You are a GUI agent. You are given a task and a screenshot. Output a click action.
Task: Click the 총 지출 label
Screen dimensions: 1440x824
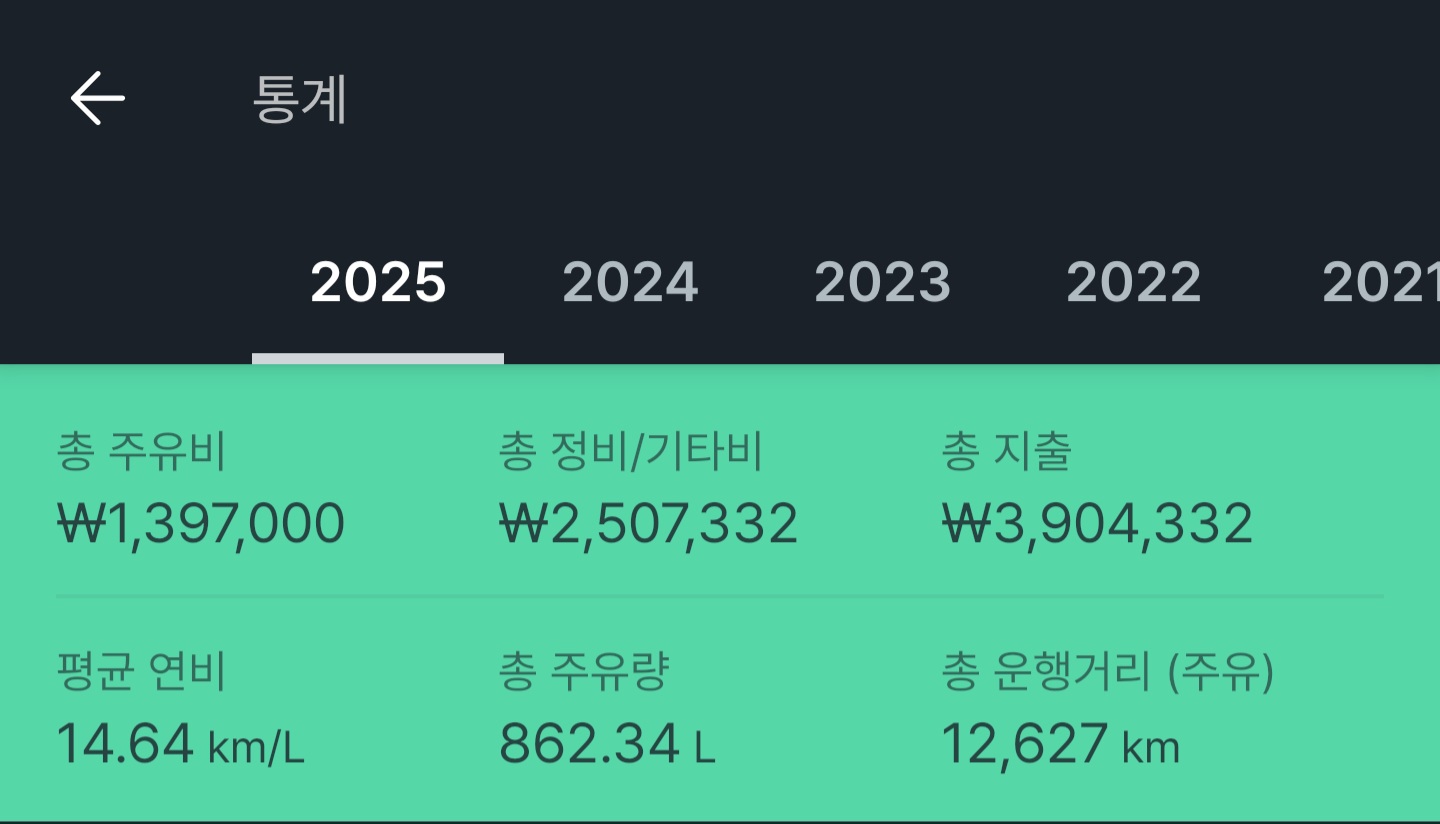click(1007, 452)
